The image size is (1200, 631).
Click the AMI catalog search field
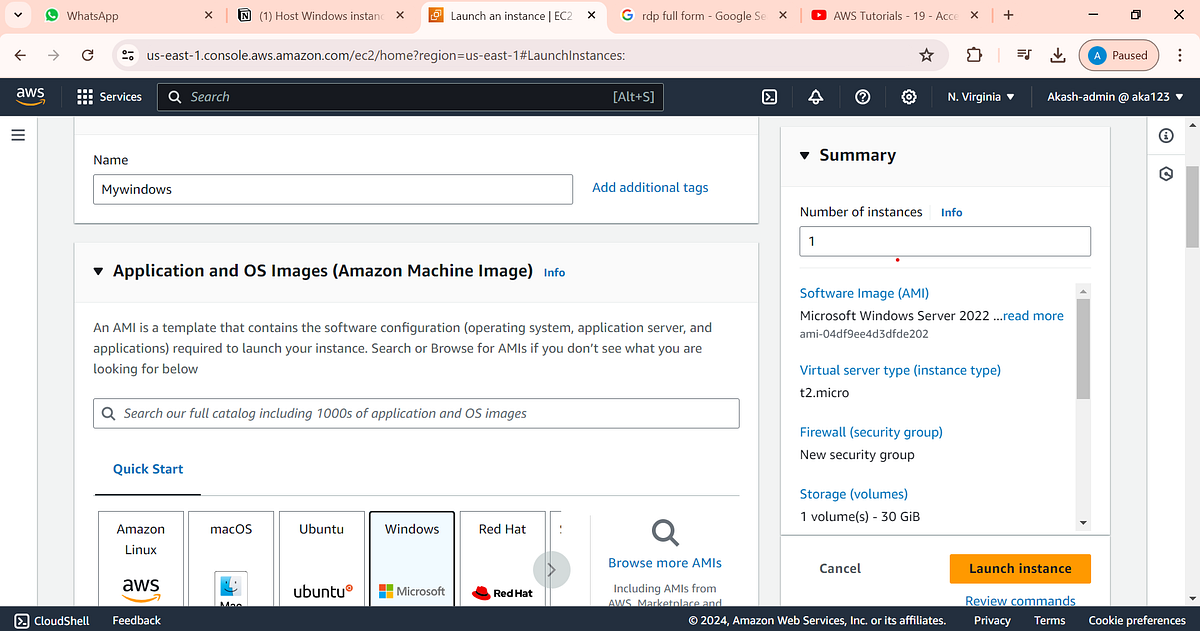pos(416,413)
